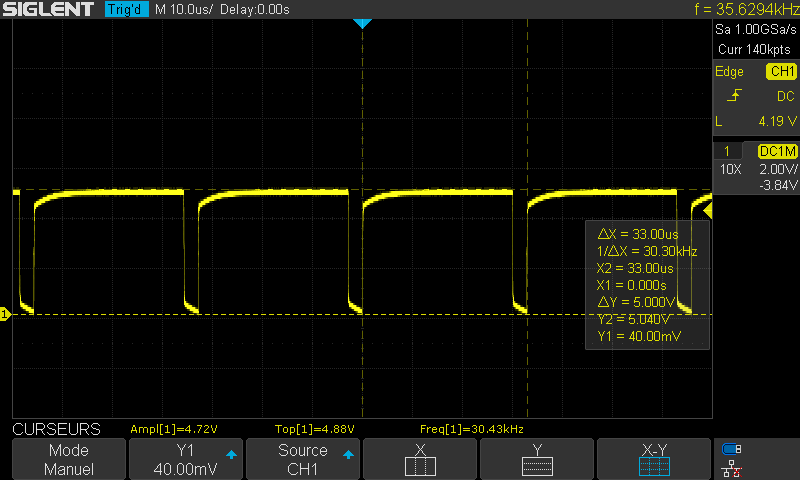The height and width of the screenshot is (480, 800).
Task: Select the channel 1 tab
Action: pyautogui.click(x=727, y=150)
